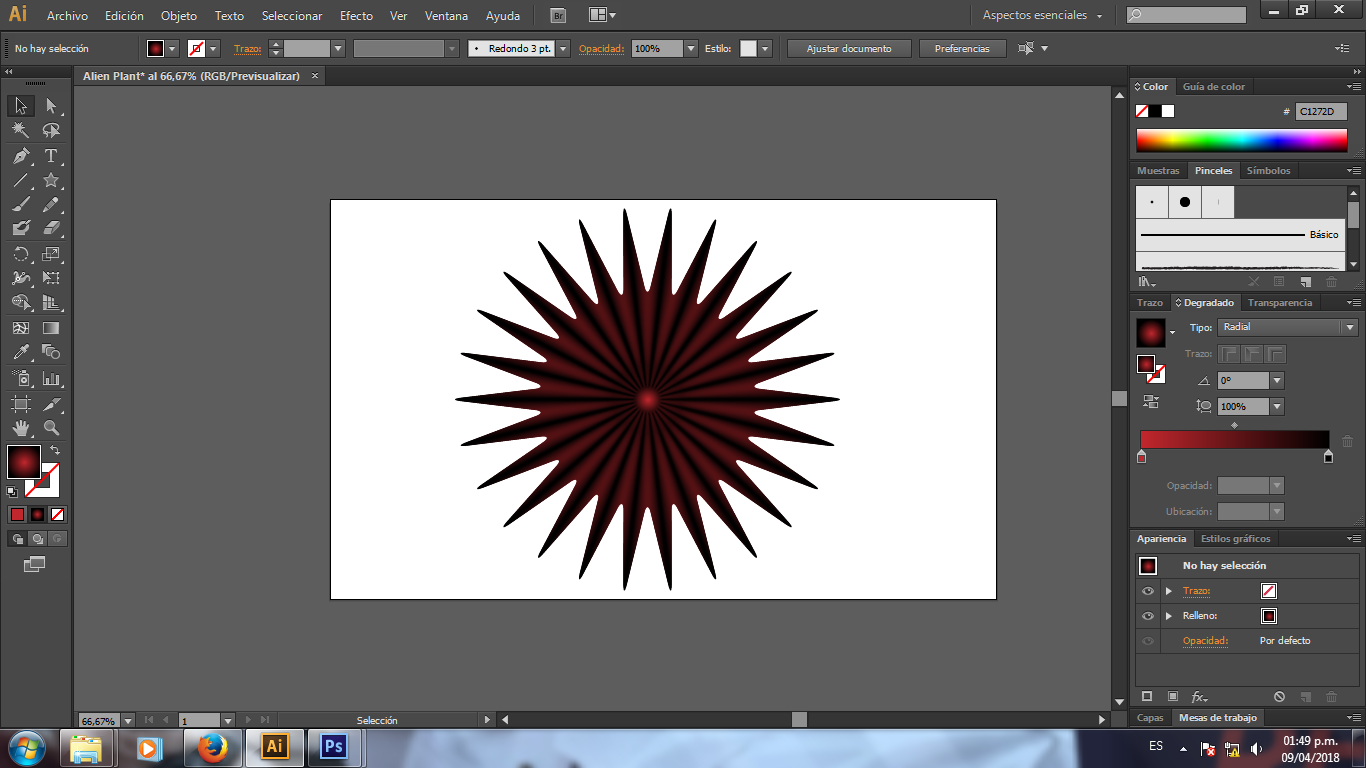
Task: Click the red left gradient stop
Action: pos(1141,457)
